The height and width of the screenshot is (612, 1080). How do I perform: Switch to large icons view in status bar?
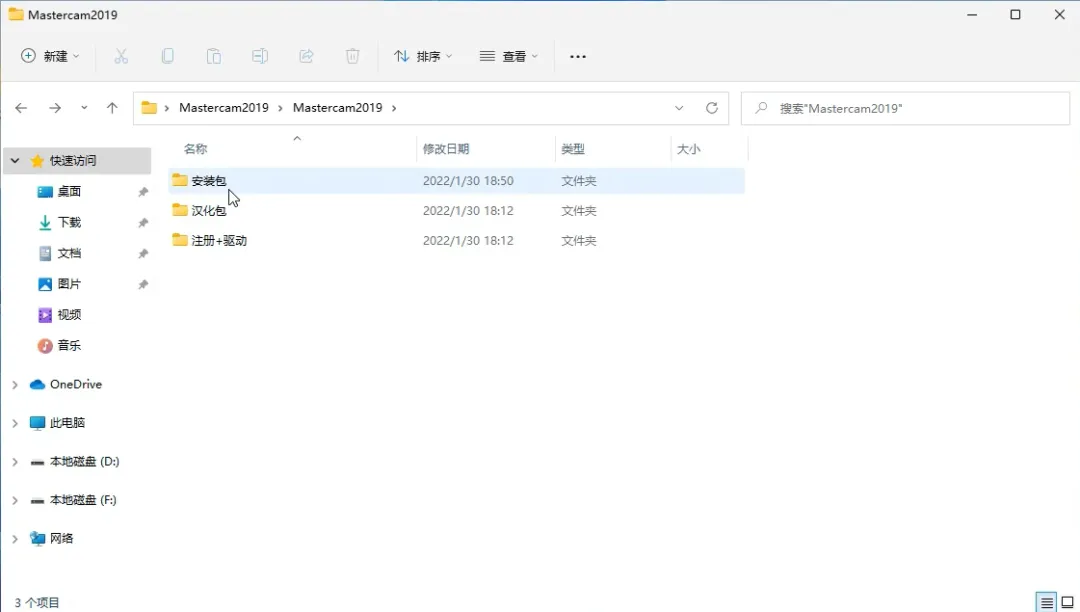1068,602
